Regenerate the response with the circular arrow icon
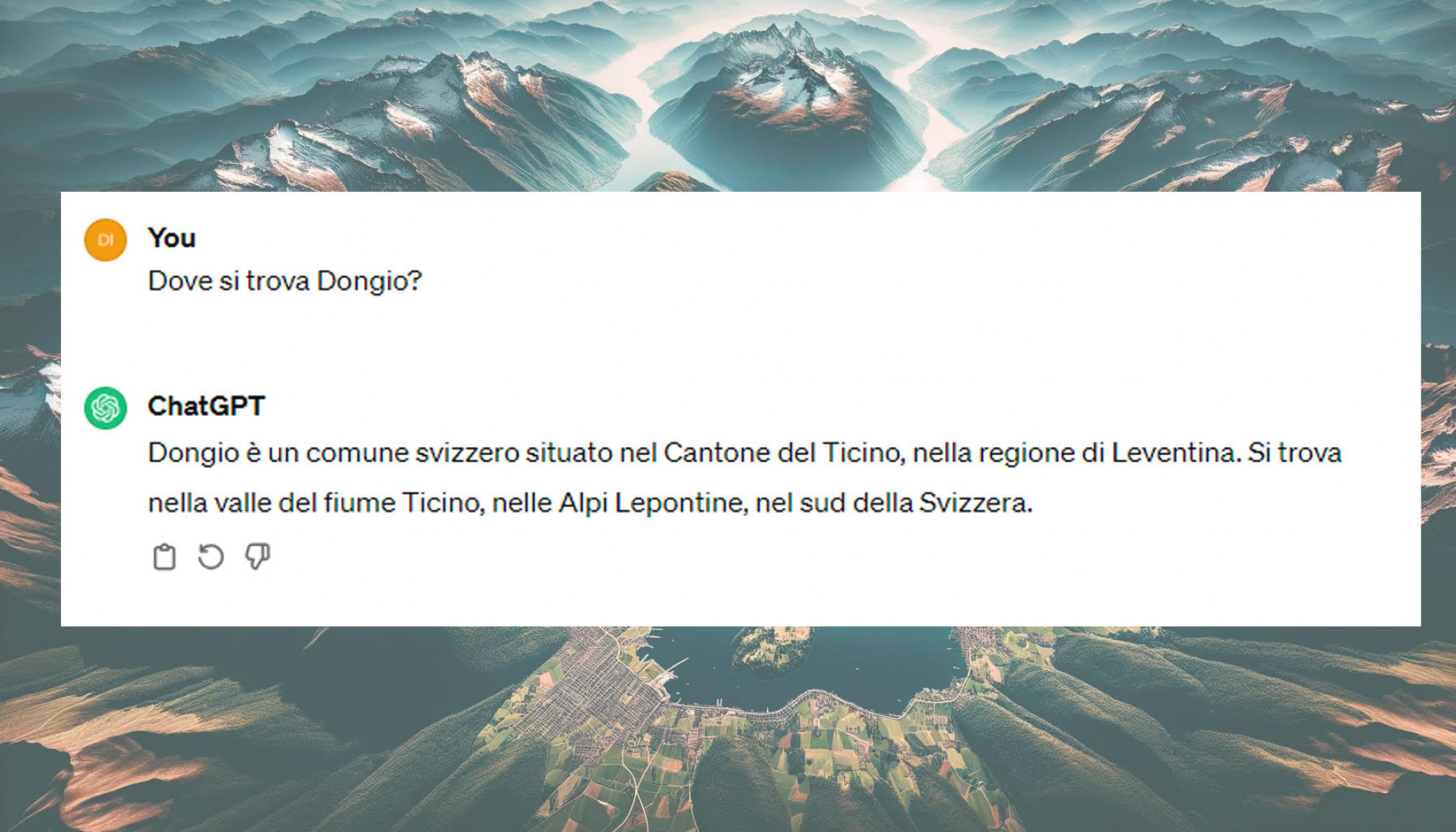Viewport: 1456px width, 832px height. pos(211,557)
